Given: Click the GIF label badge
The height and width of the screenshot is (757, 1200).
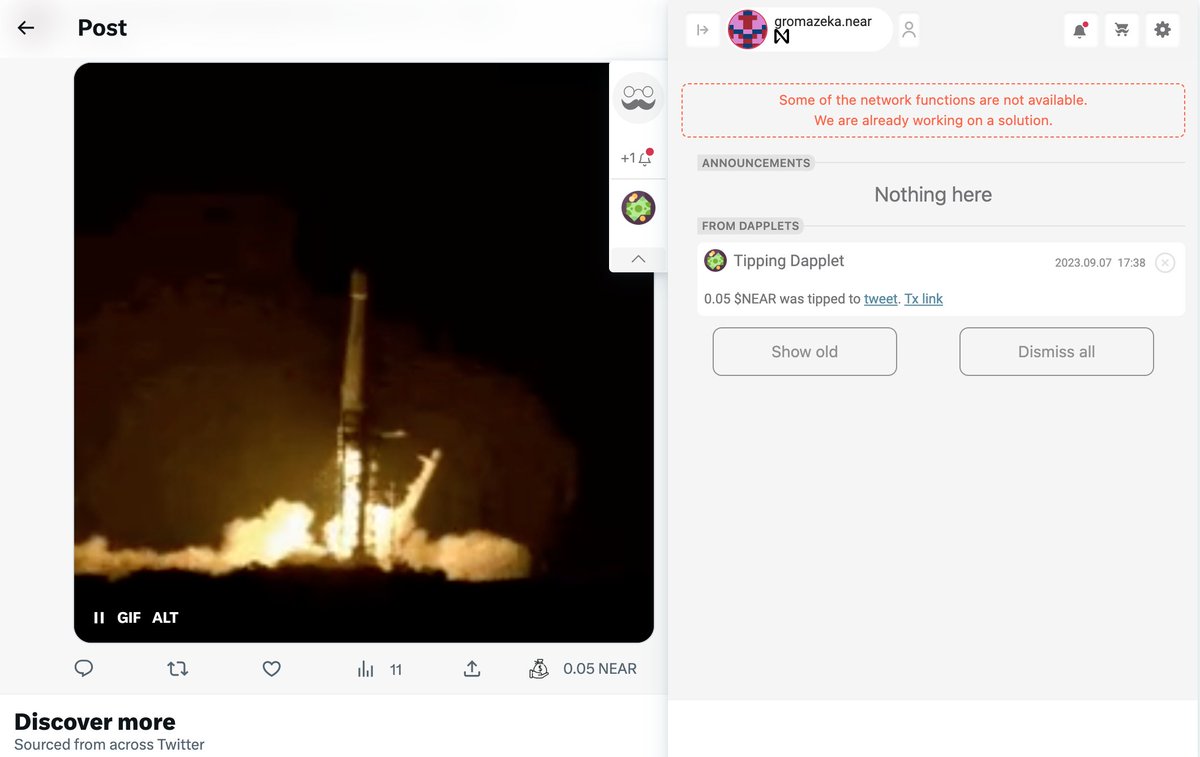Looking at the screenshot, I should point(129,618).
